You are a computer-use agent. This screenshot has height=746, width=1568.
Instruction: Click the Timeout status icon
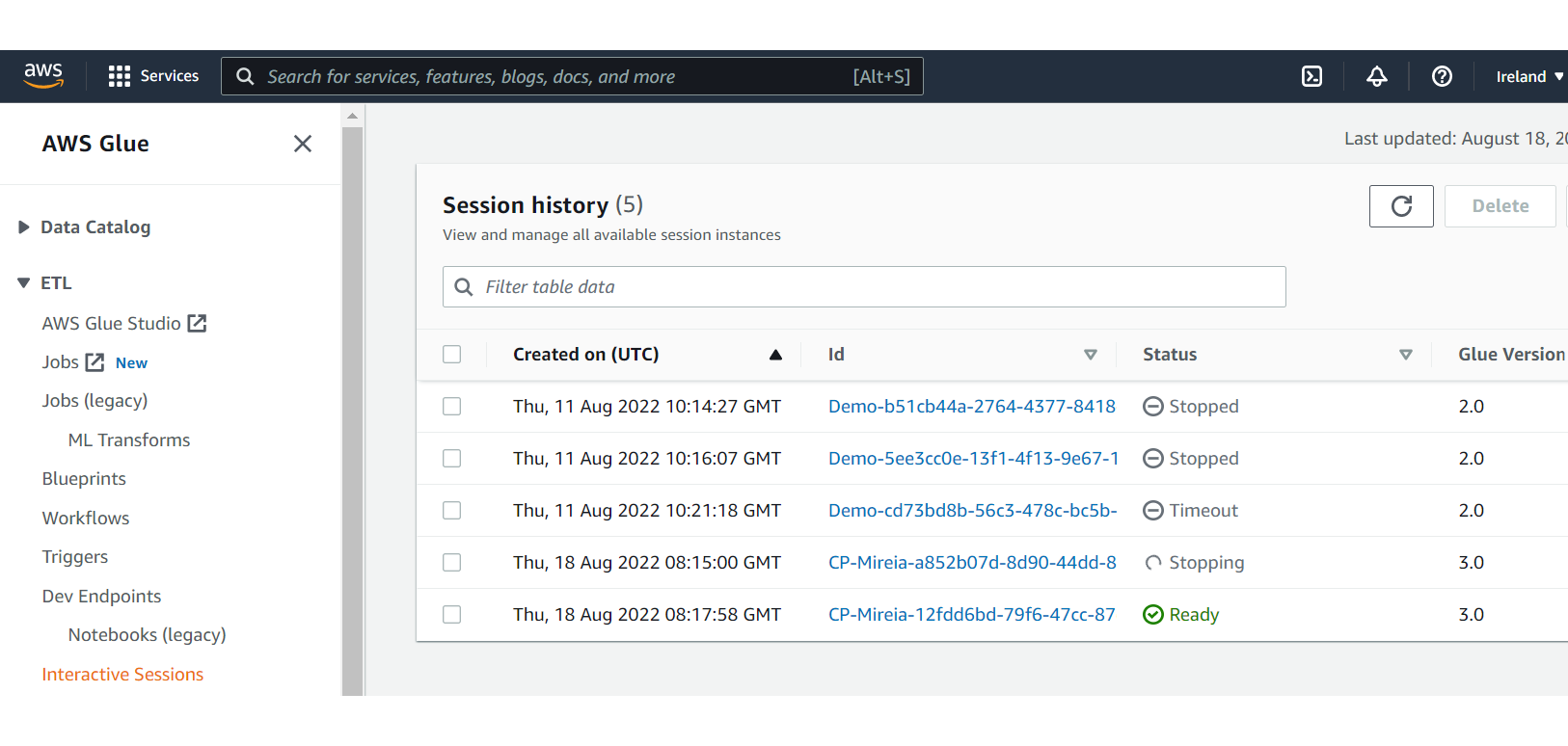(x=1153, y=511)
